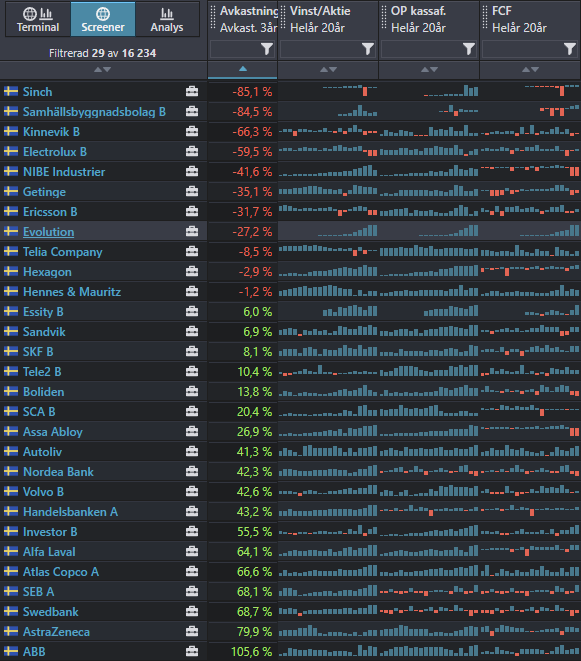Click ABB's 105,6 % return value
Screen dimensions: 581x661
(x=252, y=652)
